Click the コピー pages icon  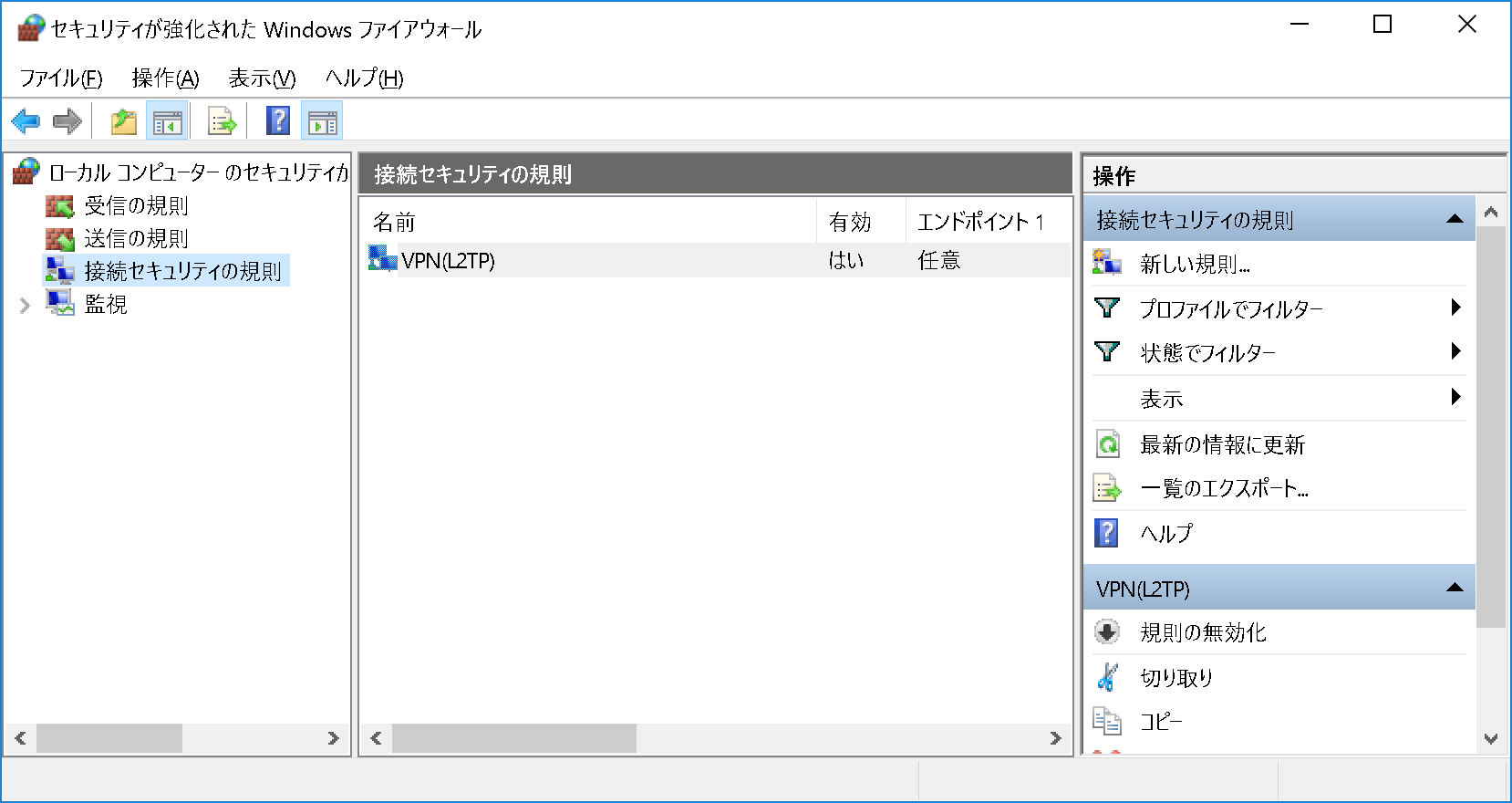pos(1106,721)
